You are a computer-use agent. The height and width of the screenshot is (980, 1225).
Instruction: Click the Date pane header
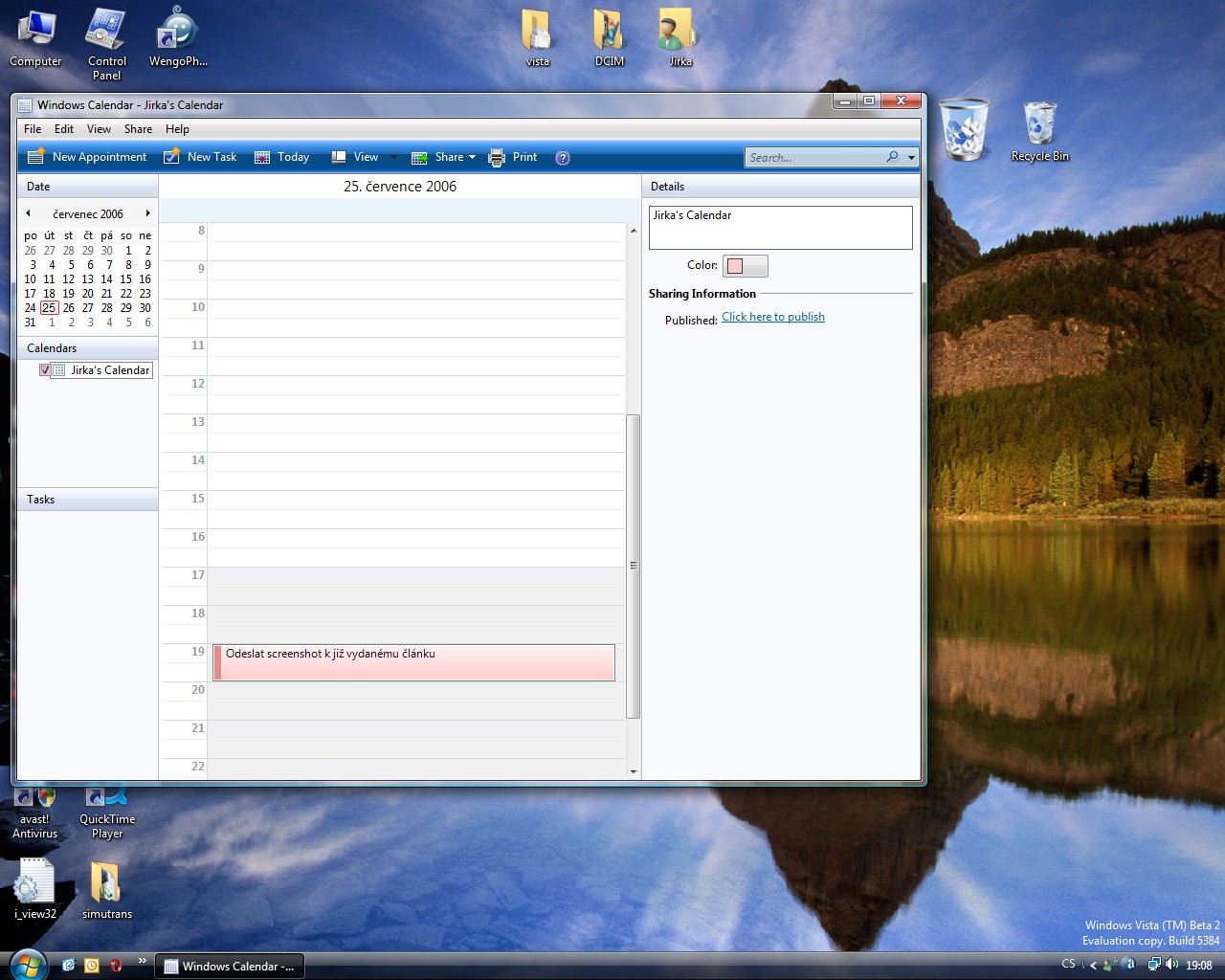[x=87, y=187]
